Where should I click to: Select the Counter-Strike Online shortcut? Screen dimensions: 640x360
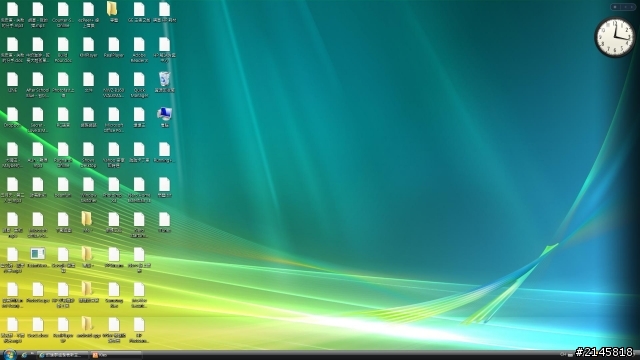pyautogui.click(x=63, y=15)
